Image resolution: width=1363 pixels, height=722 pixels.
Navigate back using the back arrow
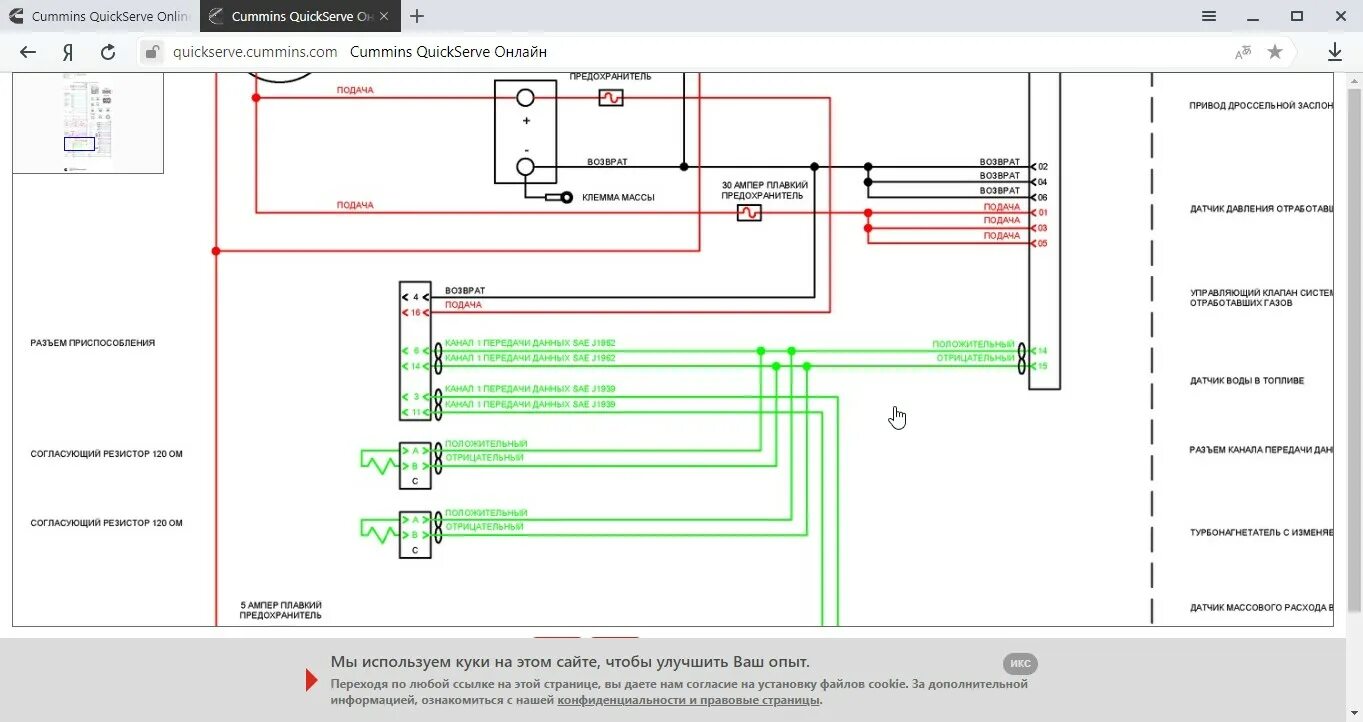27,51
